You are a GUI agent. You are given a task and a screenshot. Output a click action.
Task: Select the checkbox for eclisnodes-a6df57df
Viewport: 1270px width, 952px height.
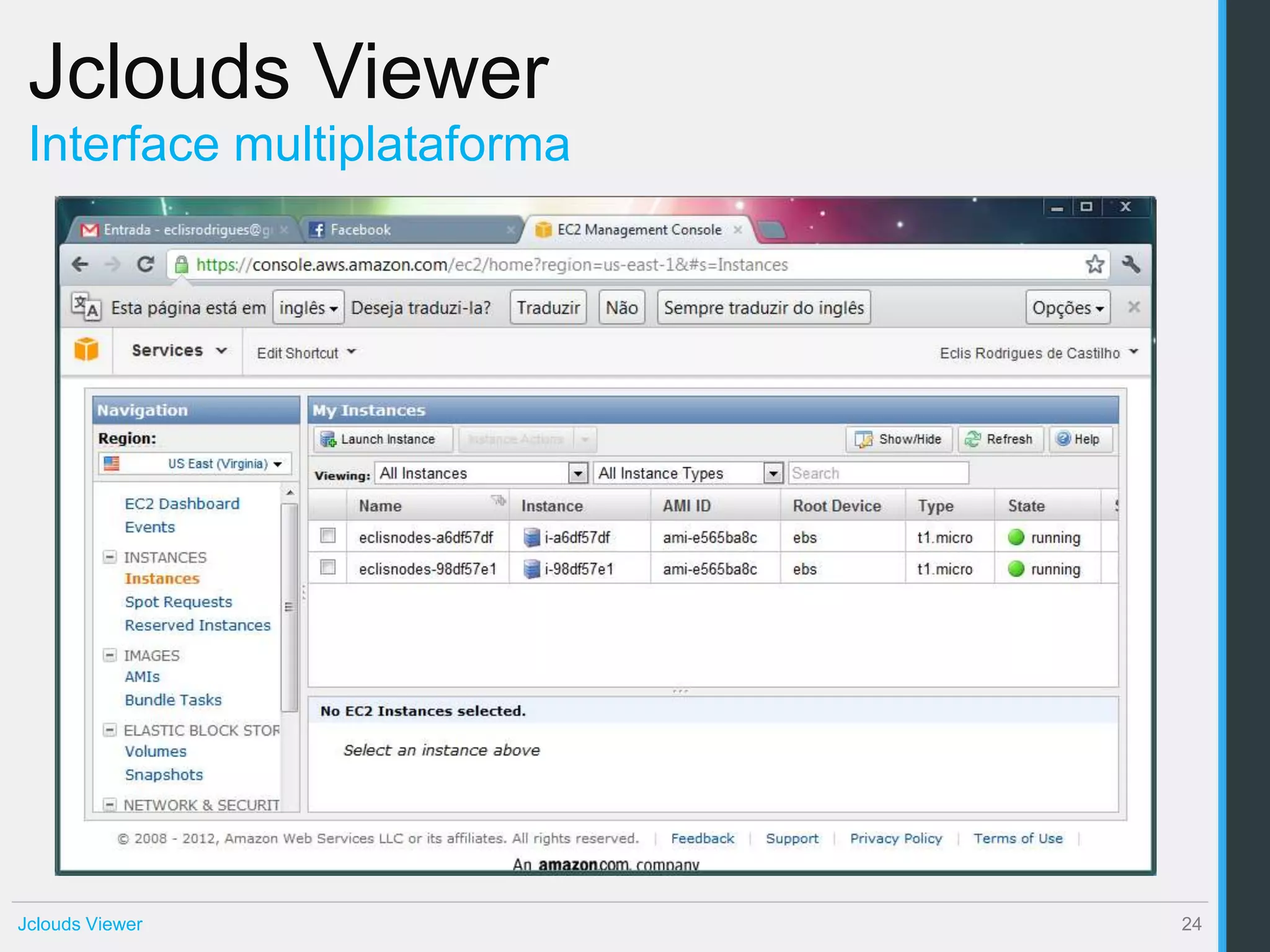point(327,535)
